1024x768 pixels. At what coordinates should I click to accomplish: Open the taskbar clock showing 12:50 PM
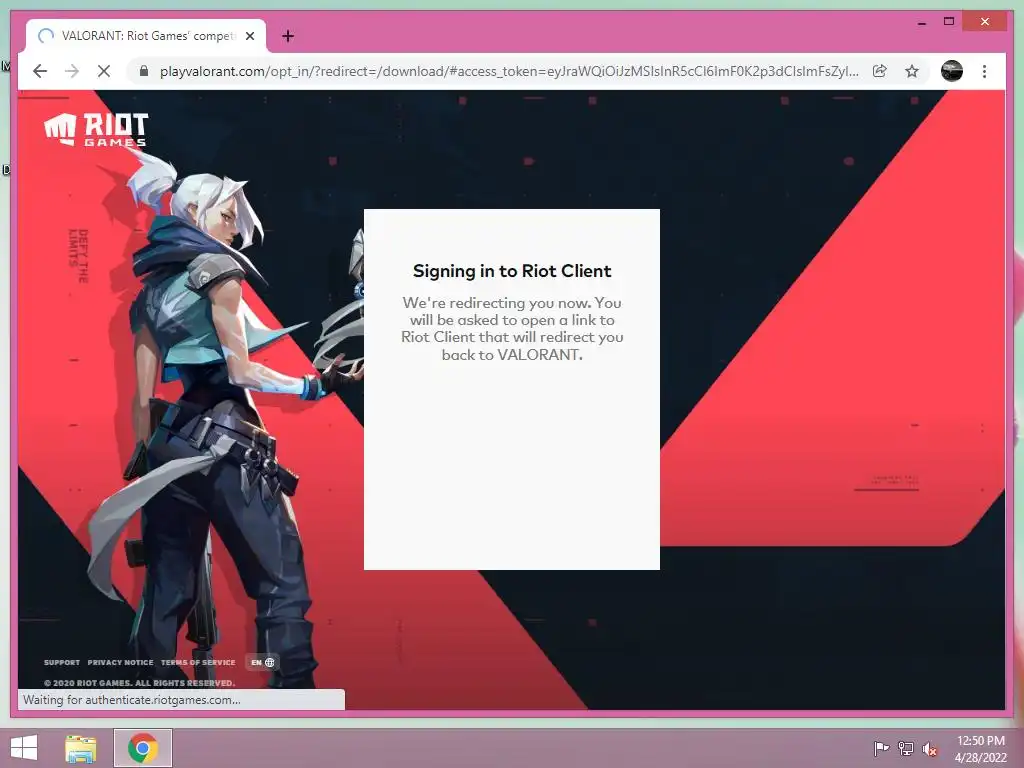(980, 749)
